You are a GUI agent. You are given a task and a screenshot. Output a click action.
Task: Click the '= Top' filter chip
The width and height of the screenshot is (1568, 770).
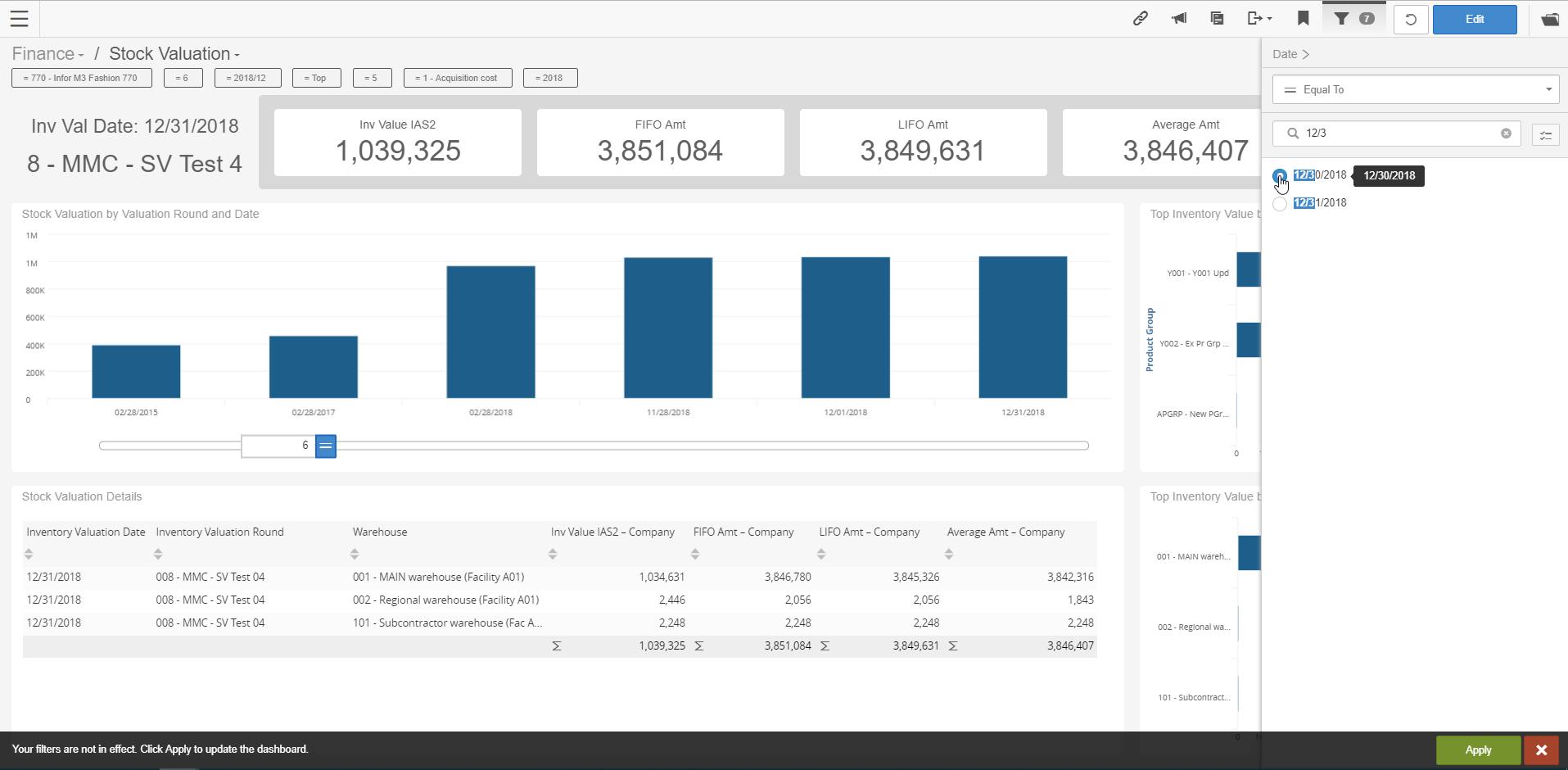[x=316, y=78]
